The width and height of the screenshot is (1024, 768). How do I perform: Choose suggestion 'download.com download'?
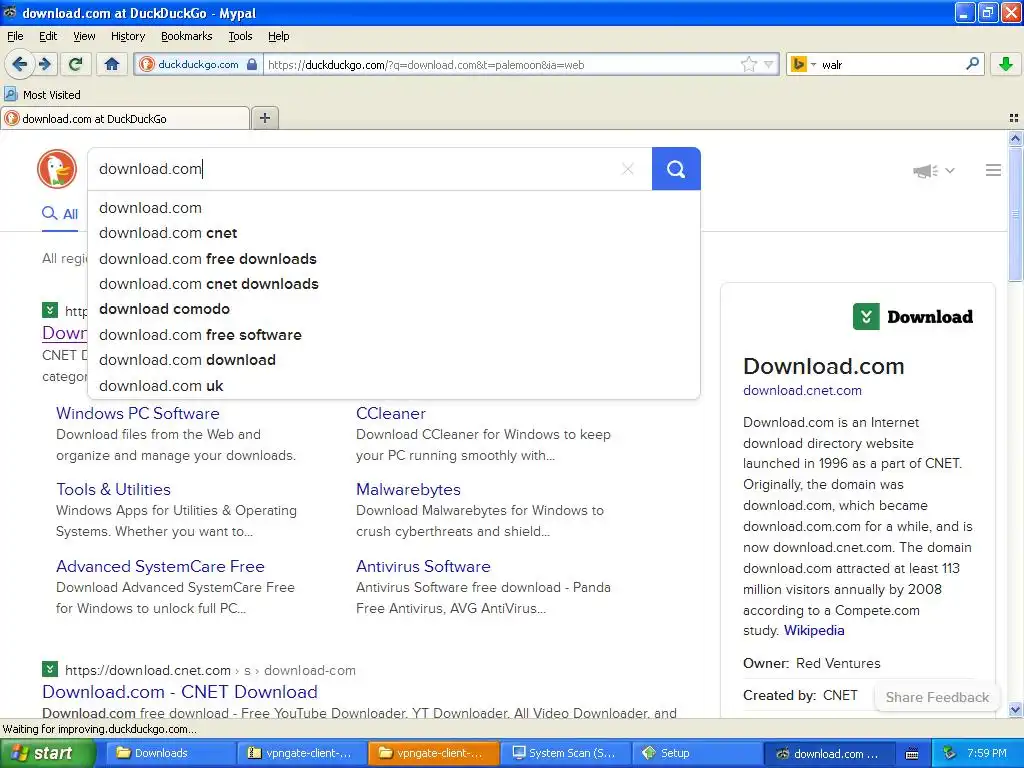pyautogui.click(x=394, y=360)
